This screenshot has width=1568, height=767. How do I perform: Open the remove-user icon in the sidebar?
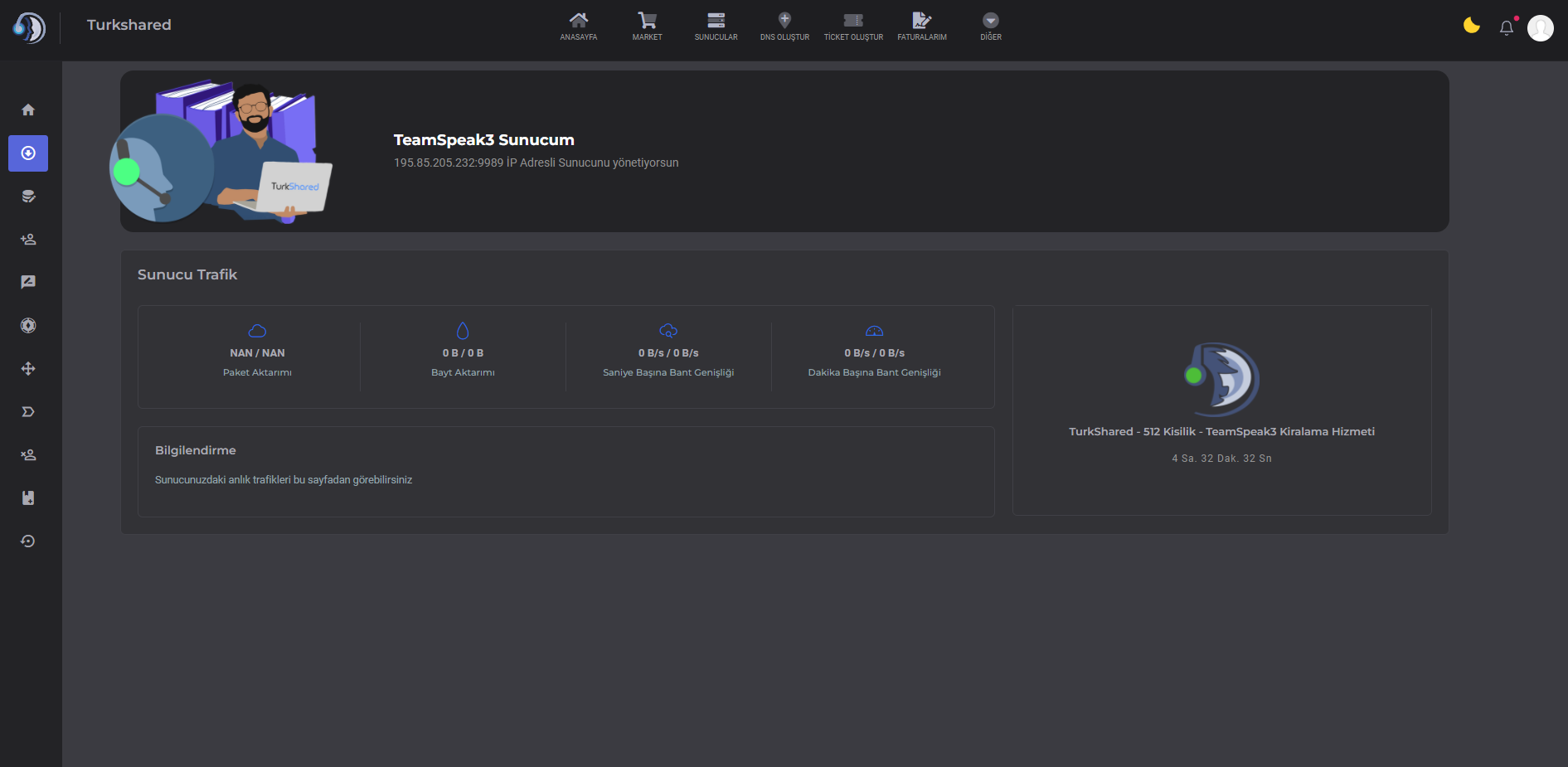click(28, 455)
